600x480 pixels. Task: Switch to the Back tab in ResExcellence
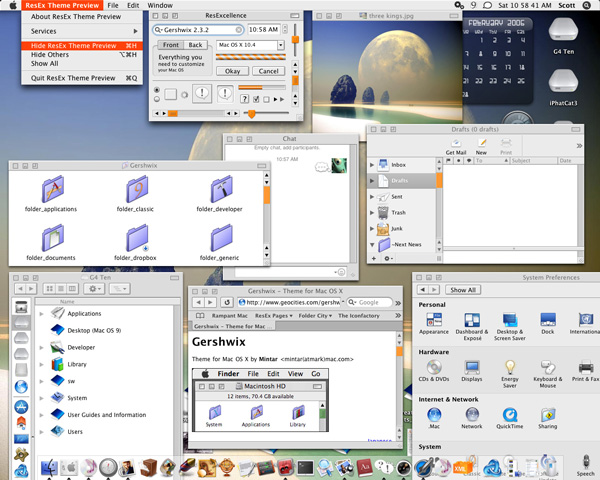(x=196, y=45)
